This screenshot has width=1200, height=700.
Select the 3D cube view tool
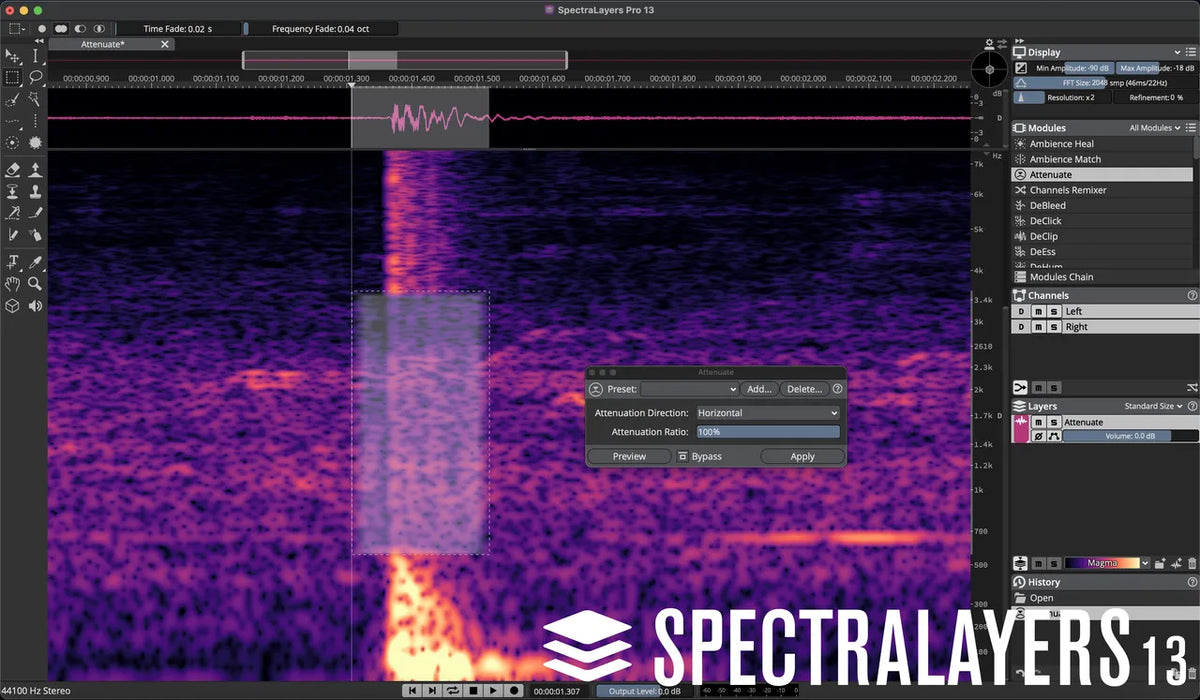point(13,306)
